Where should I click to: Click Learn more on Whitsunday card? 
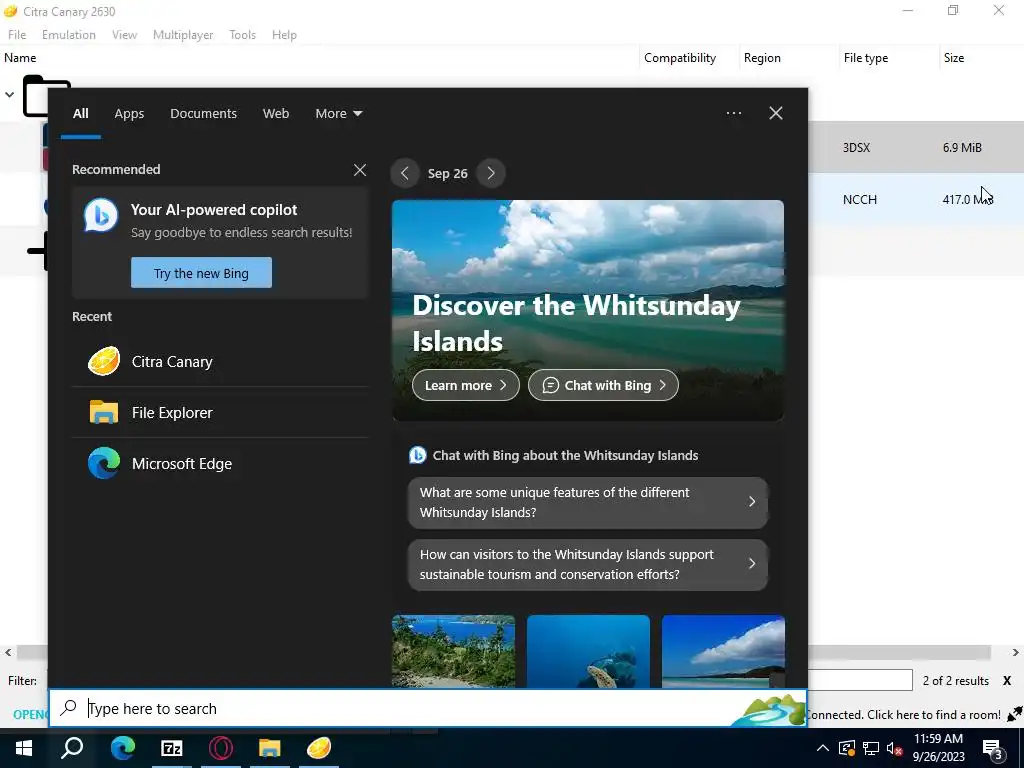click(x=466, y=385)
